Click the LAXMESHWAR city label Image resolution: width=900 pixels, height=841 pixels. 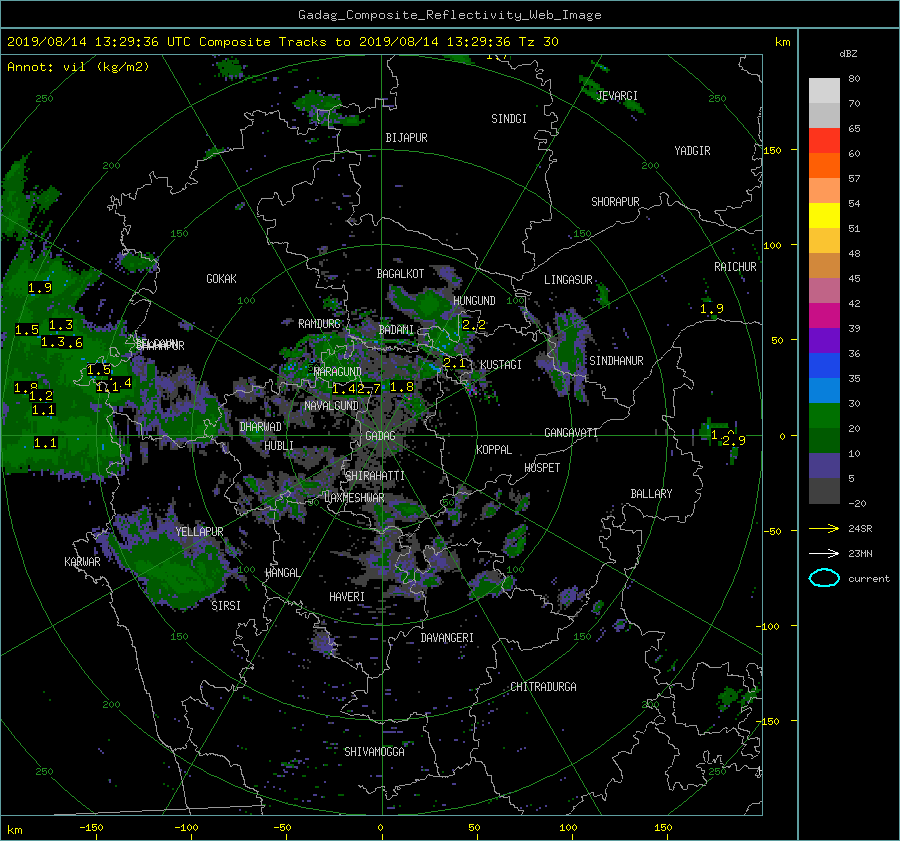pos(354,498)
